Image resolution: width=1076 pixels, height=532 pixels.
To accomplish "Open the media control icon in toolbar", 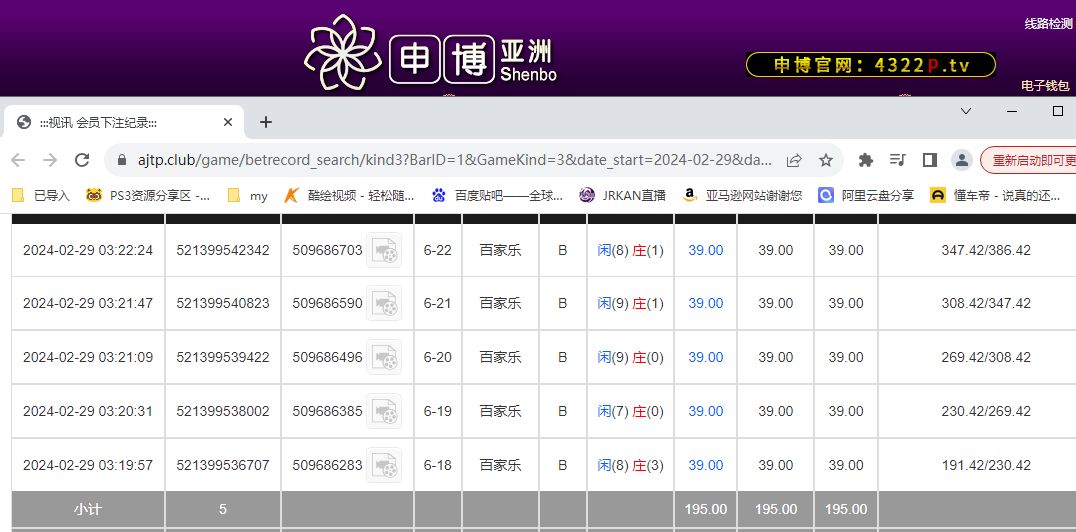I will click(897, 160).
